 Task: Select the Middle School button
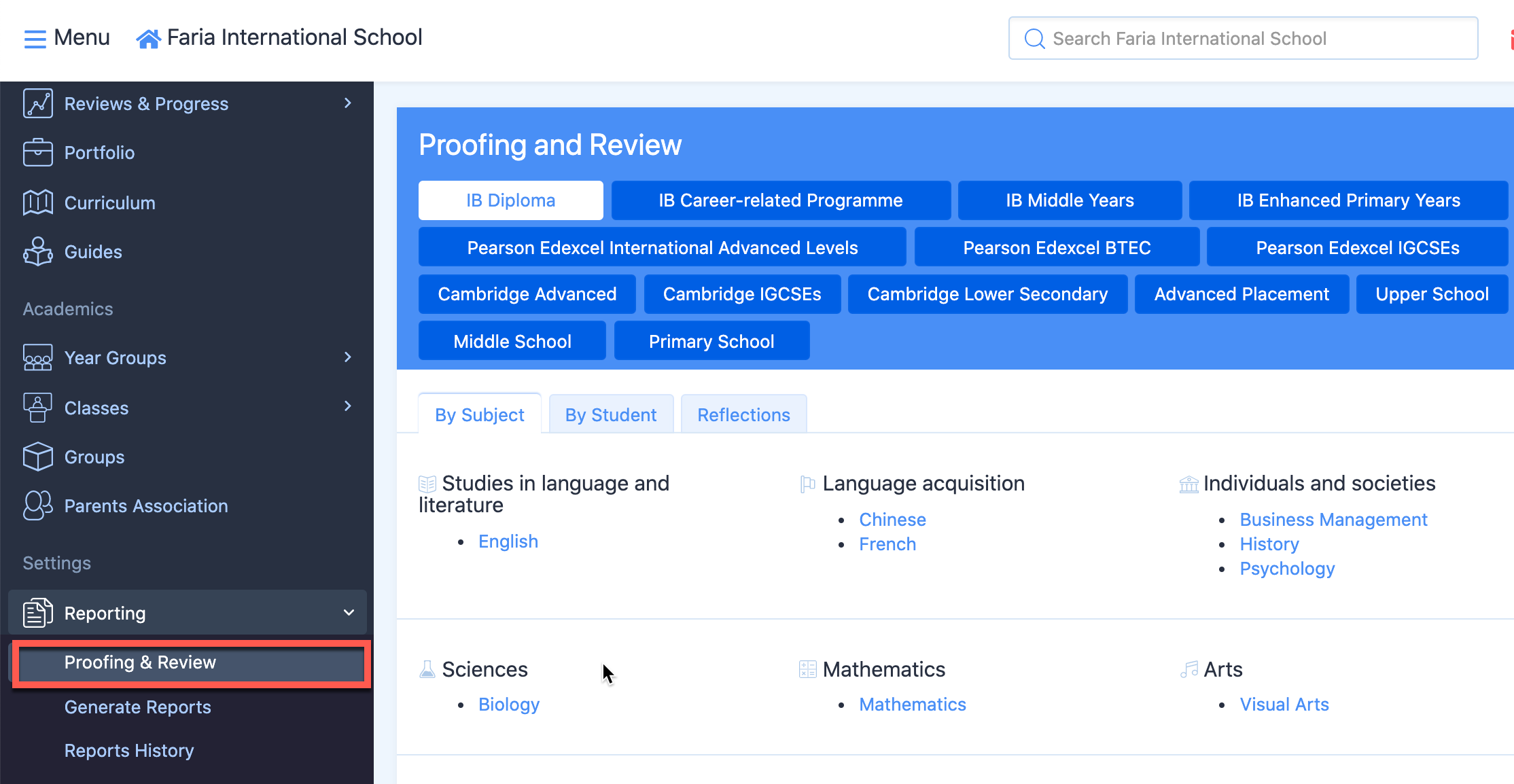pyautogui.click(x=512, y=341)
